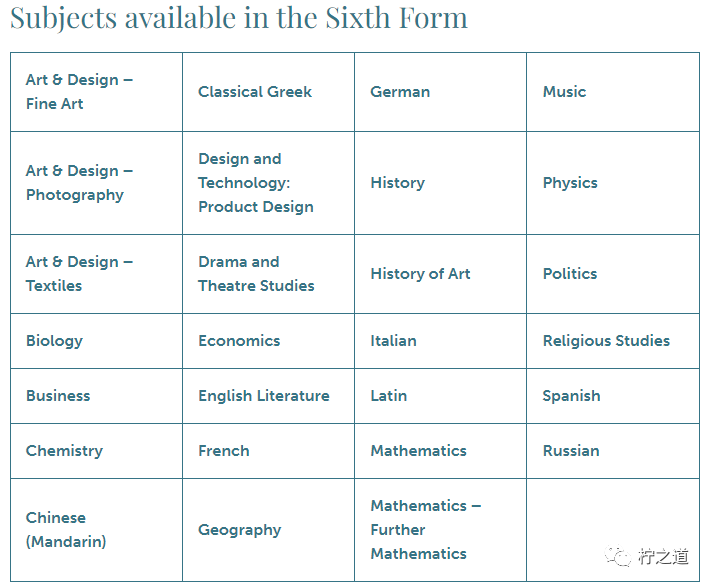This screenshot has width=711, height=587.
Task: Open Mathematics – Further Mathematics entry
Action: (425, 530)
